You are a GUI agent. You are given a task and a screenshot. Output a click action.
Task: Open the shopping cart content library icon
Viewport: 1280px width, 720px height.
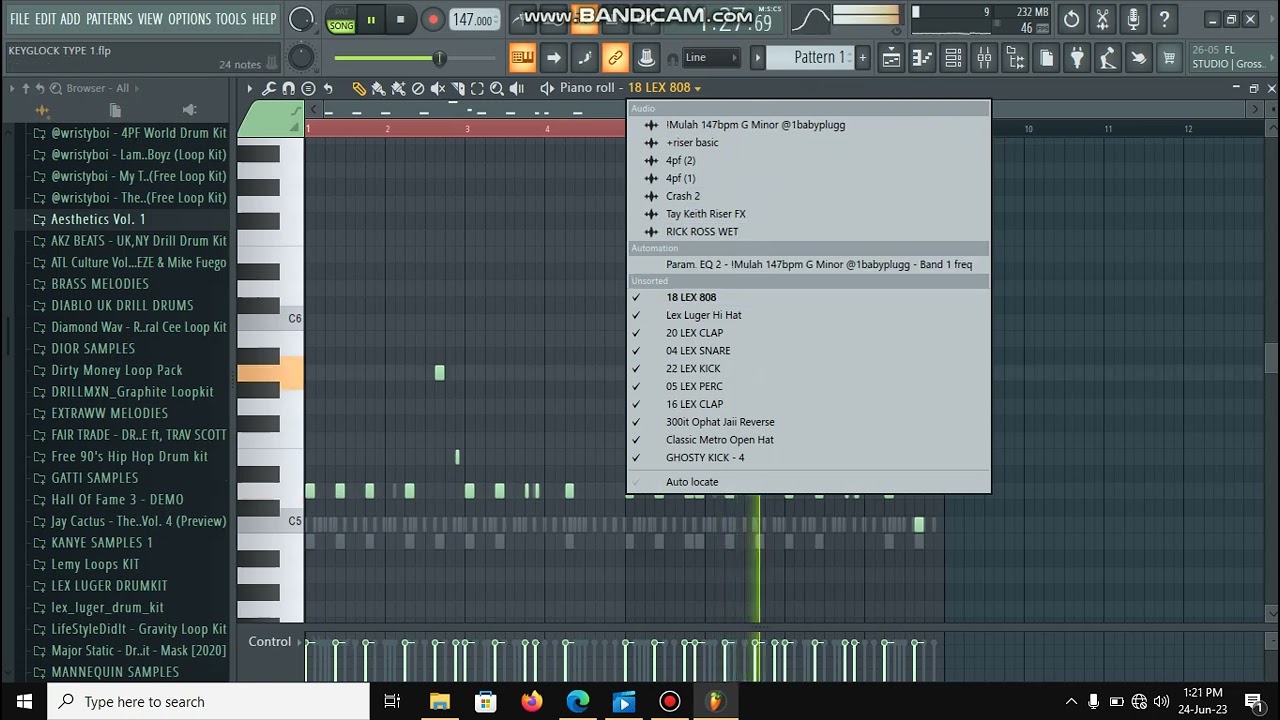click(1169, 58)
